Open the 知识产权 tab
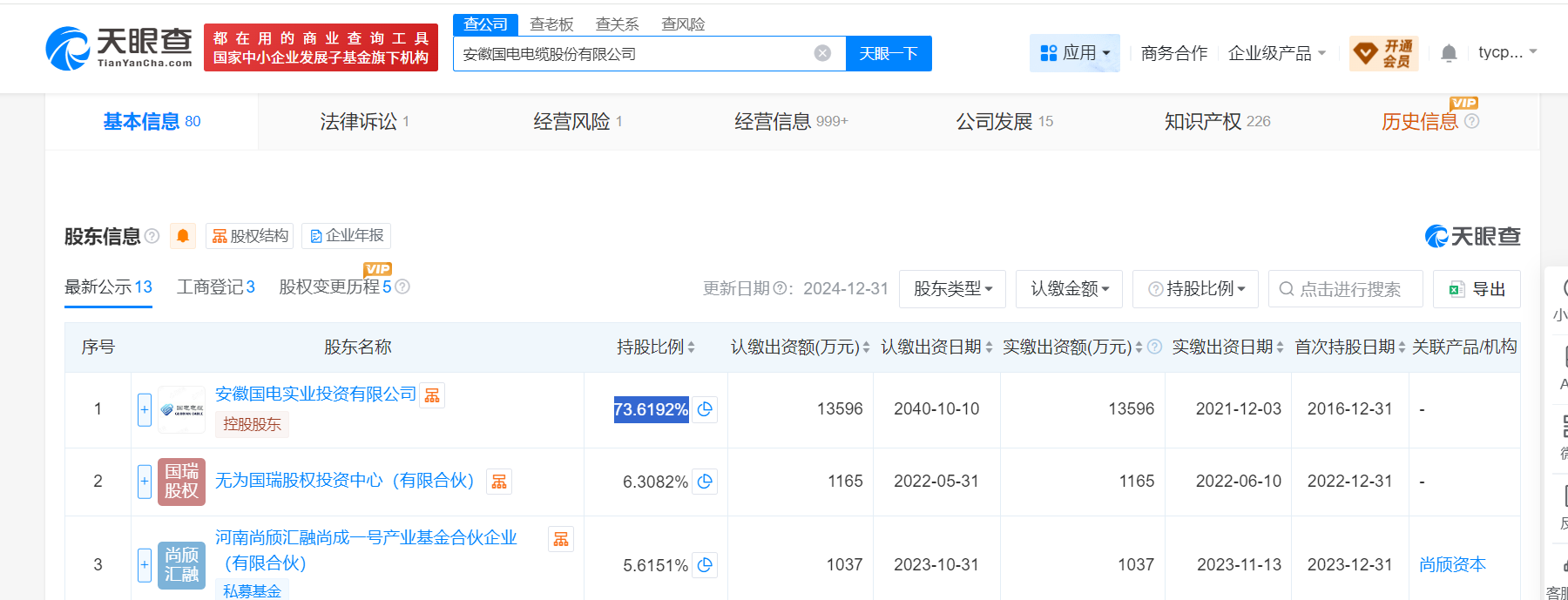 (1217, 121)
